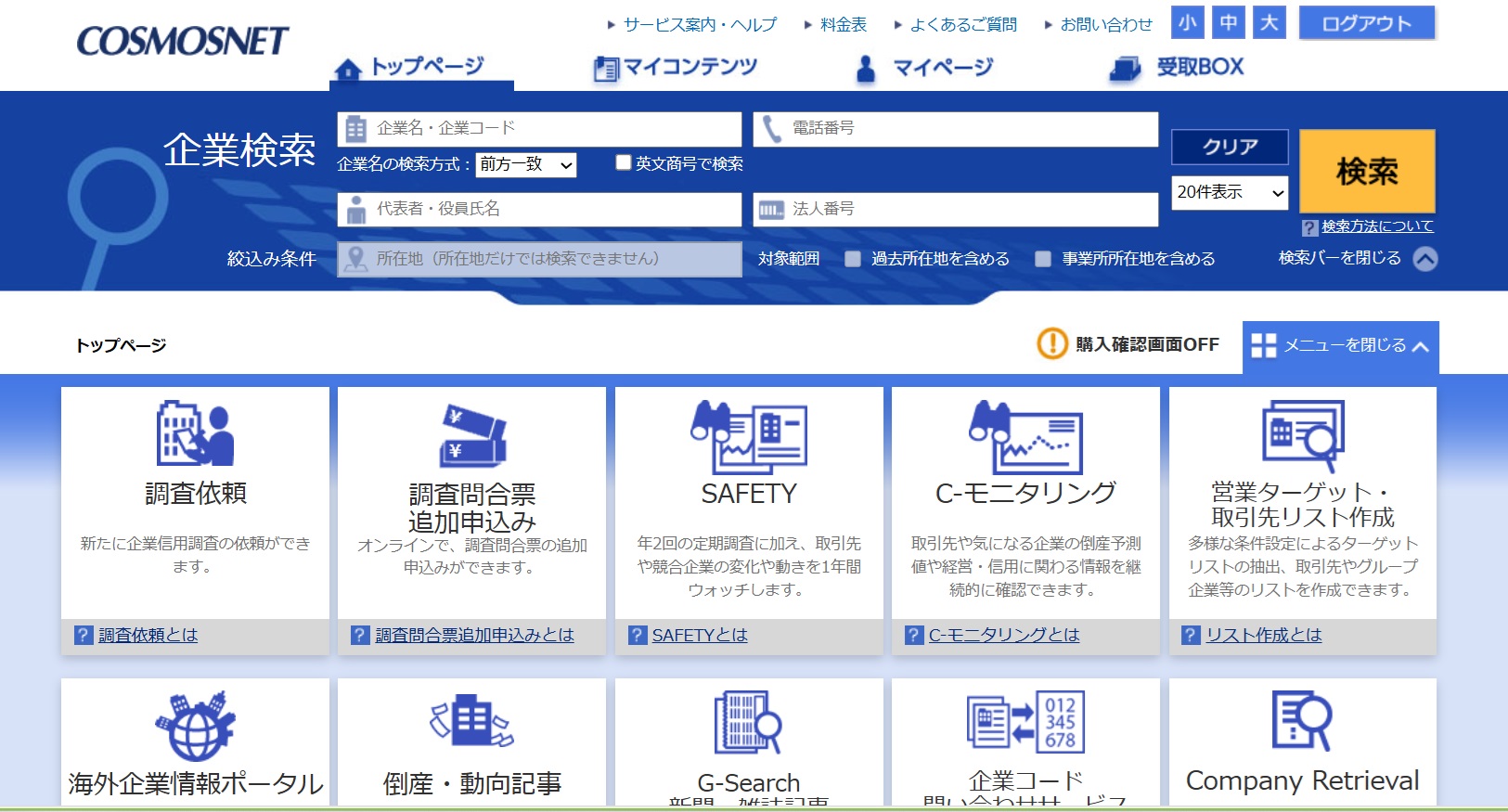The height and width of the screenshot is (812, 1508).
Task: Click the COSMOSNET logo
Action: pyautogui.click(x=183, y=41)
